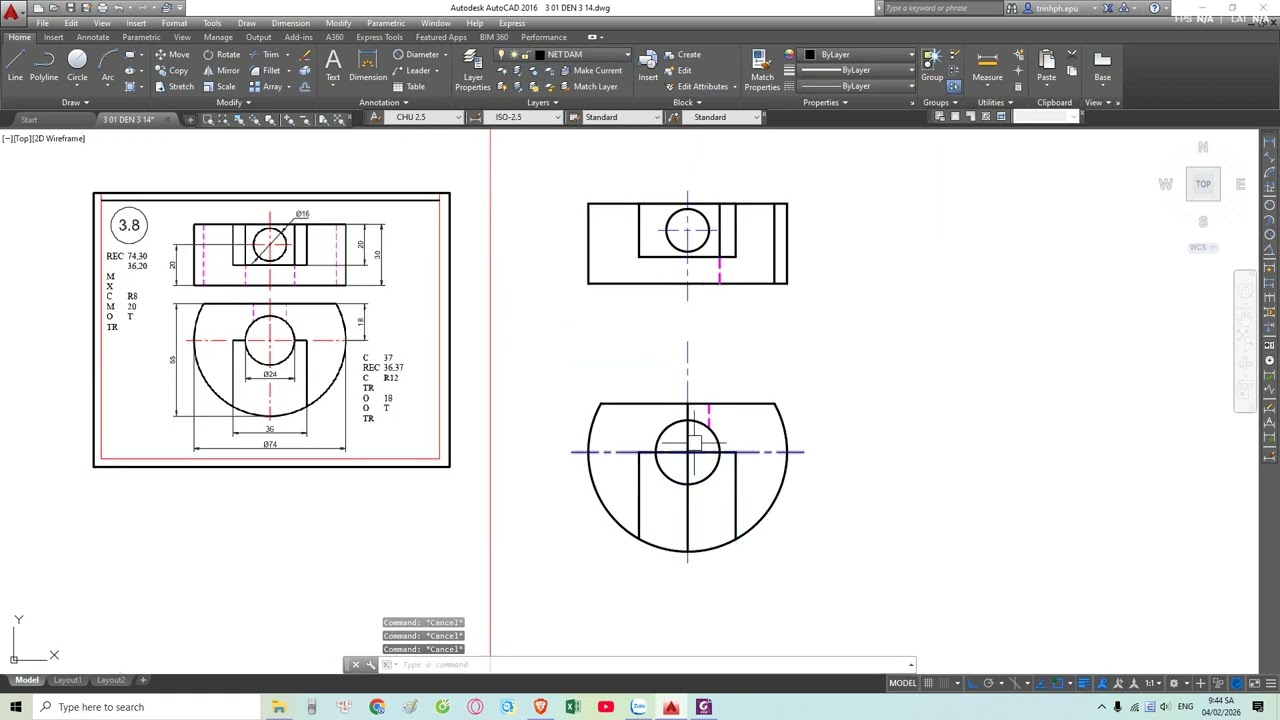This screenshot has width=1280, height=720.
Task: Toggle snap mode in status bar
Action: click(x=945, y=684)
